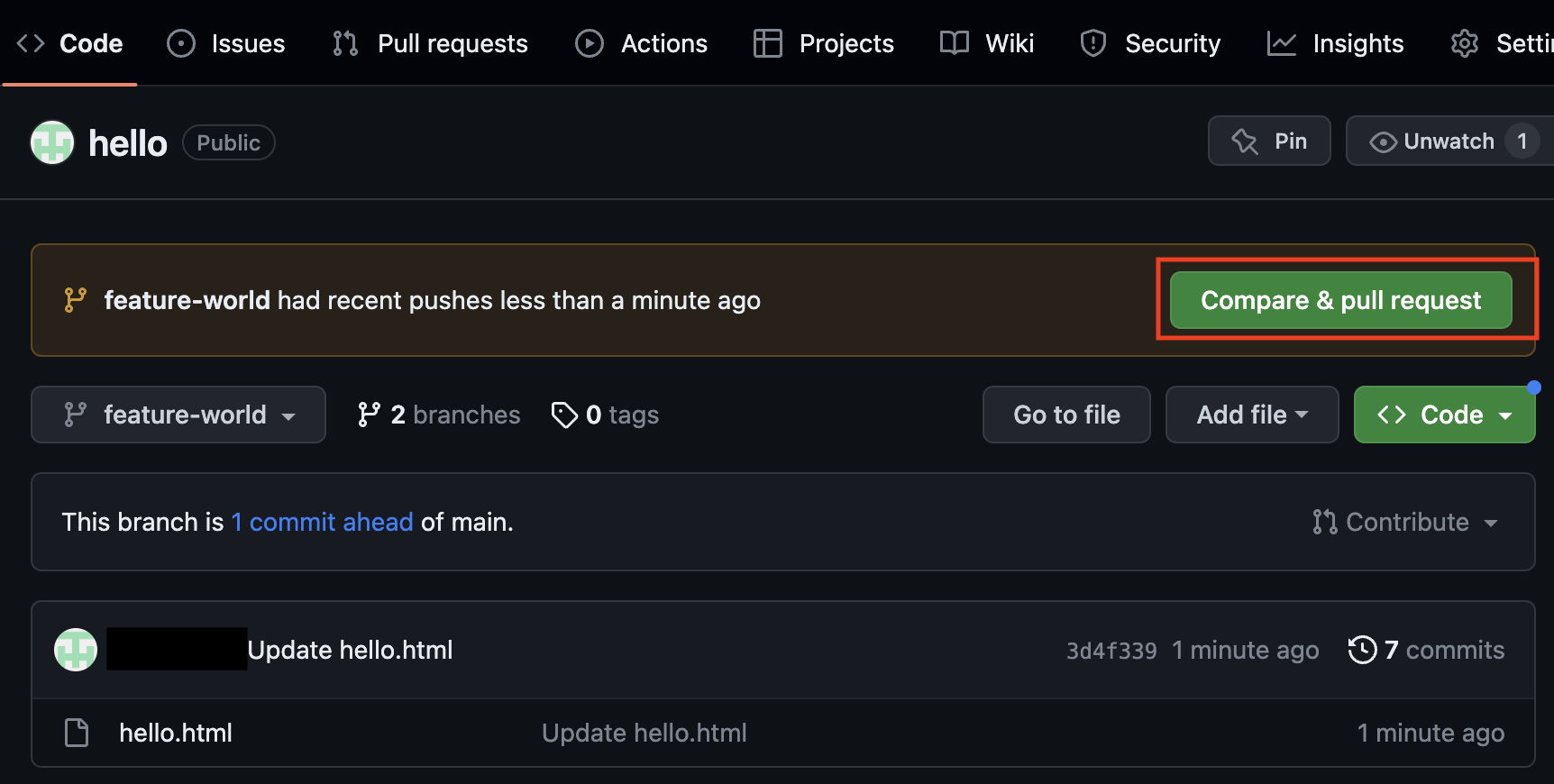Click the Compare & pull request button
Screen dimensions: 1554x784
click(1340, 300)
